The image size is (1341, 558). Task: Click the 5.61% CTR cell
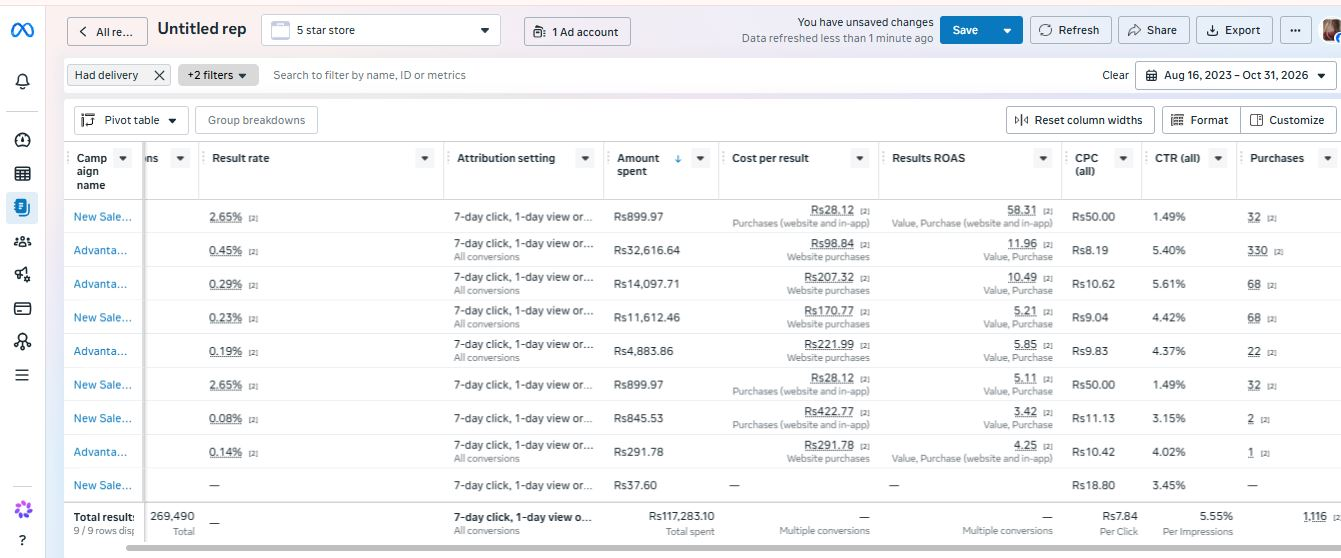point(1169,284)
